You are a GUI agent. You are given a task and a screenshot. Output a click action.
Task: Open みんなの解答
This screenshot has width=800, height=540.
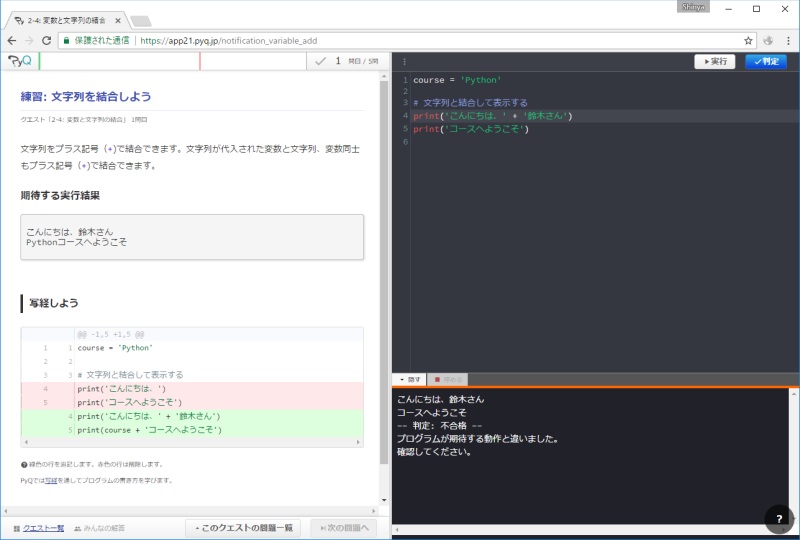(99, 528)
